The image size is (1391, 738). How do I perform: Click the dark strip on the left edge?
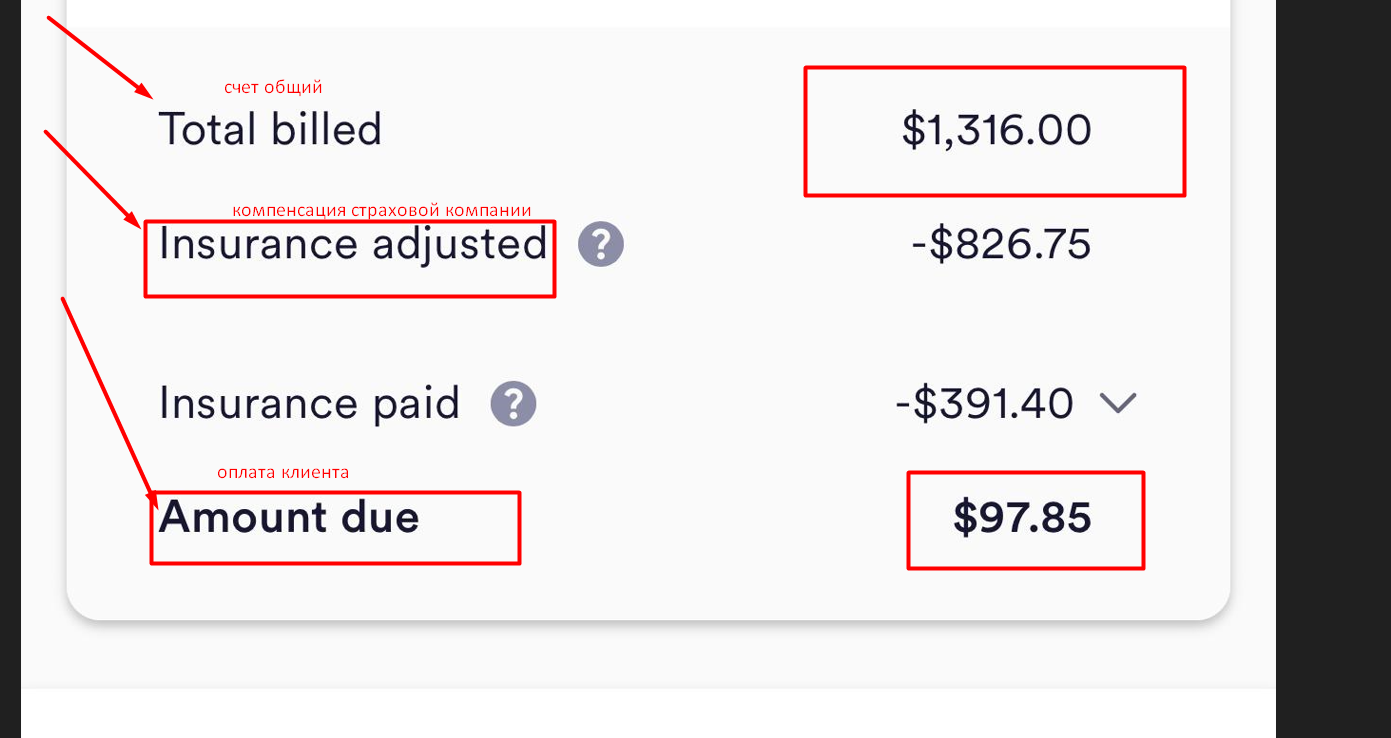(10, 369)
